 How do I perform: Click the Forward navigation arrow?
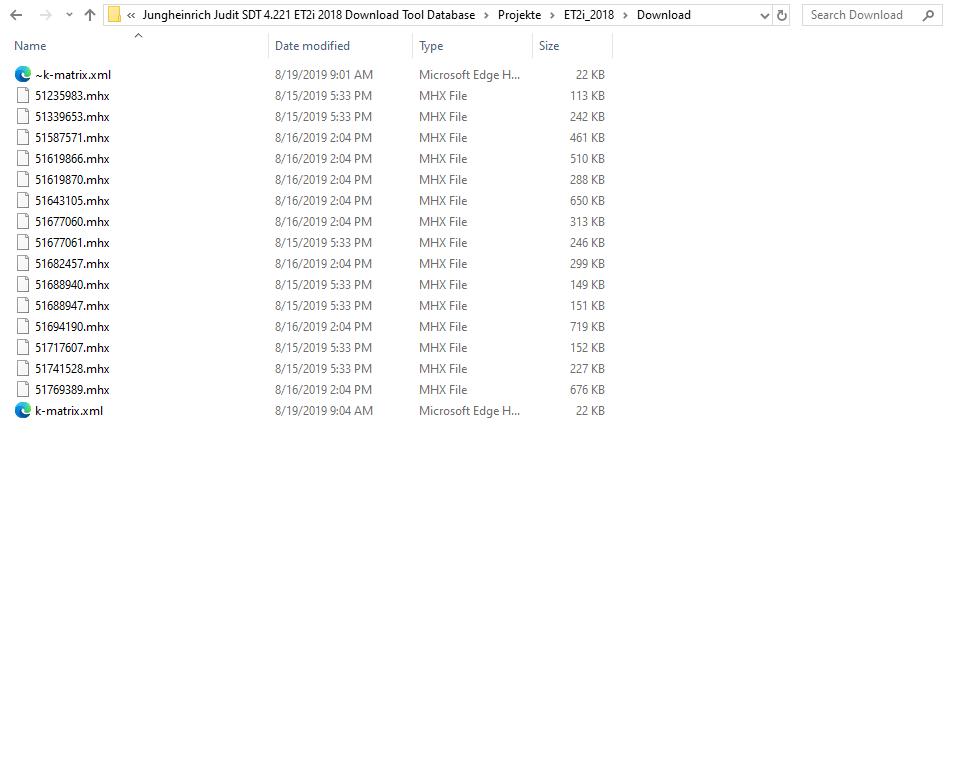[46, 15]
